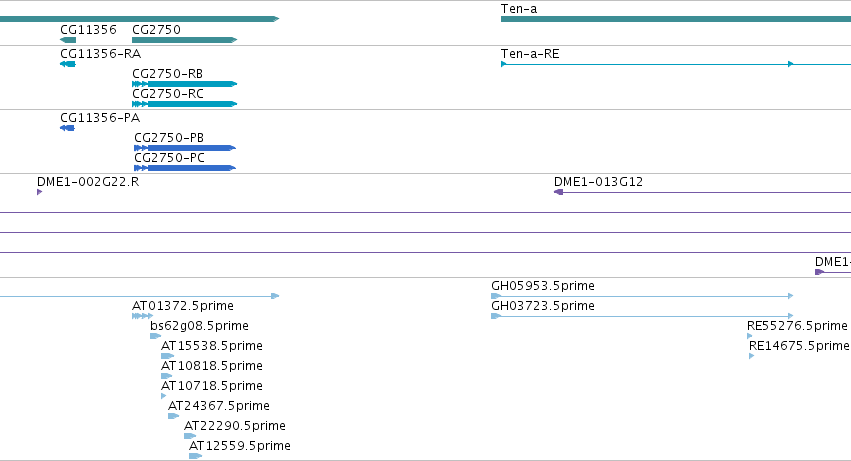The image size is (851, 461).
Task: Click the AT10718.5prime EST label
Action: 212,386
